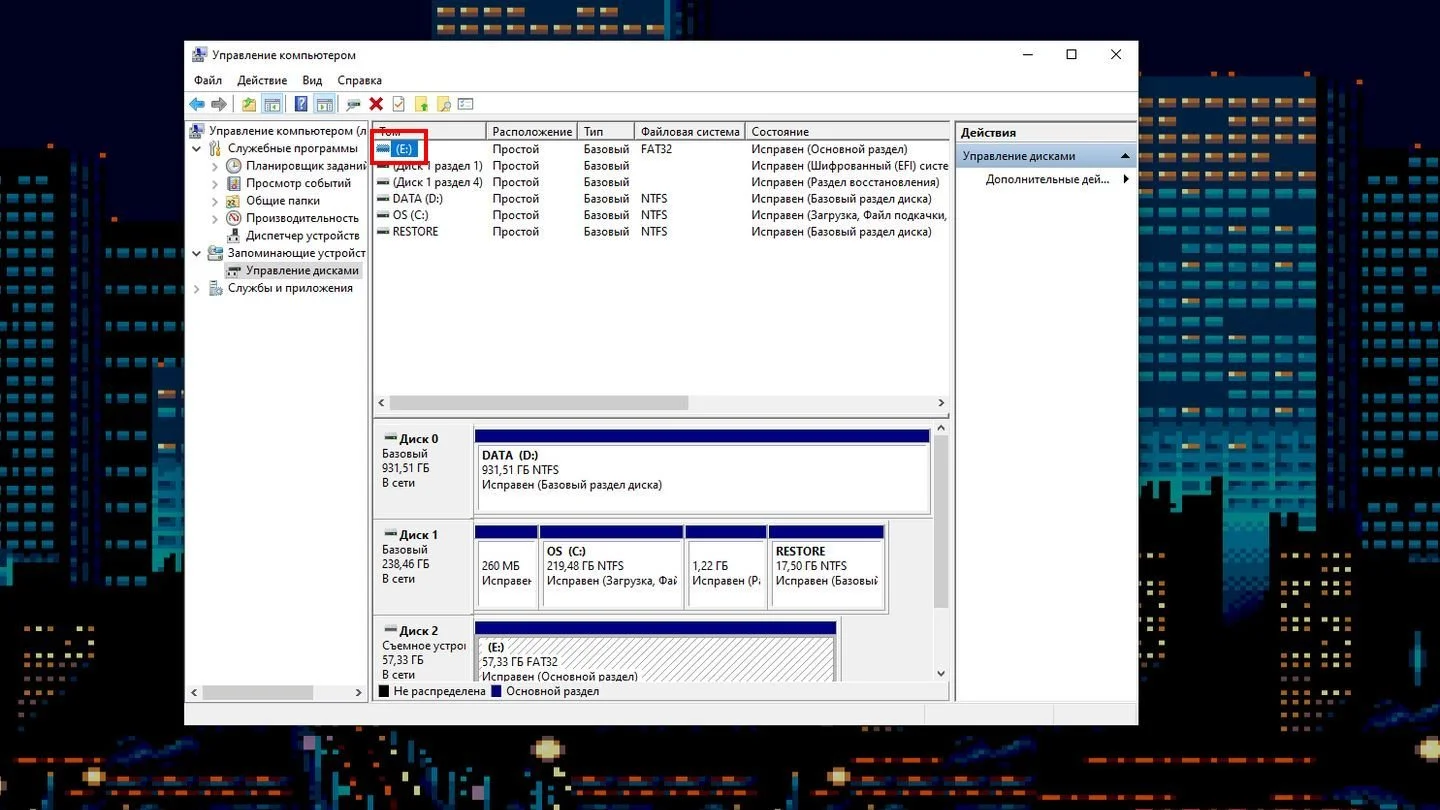Click the checklist settings icon in toolbar
The height and width of the screenshot is (810, 1440).
point(465,104)
